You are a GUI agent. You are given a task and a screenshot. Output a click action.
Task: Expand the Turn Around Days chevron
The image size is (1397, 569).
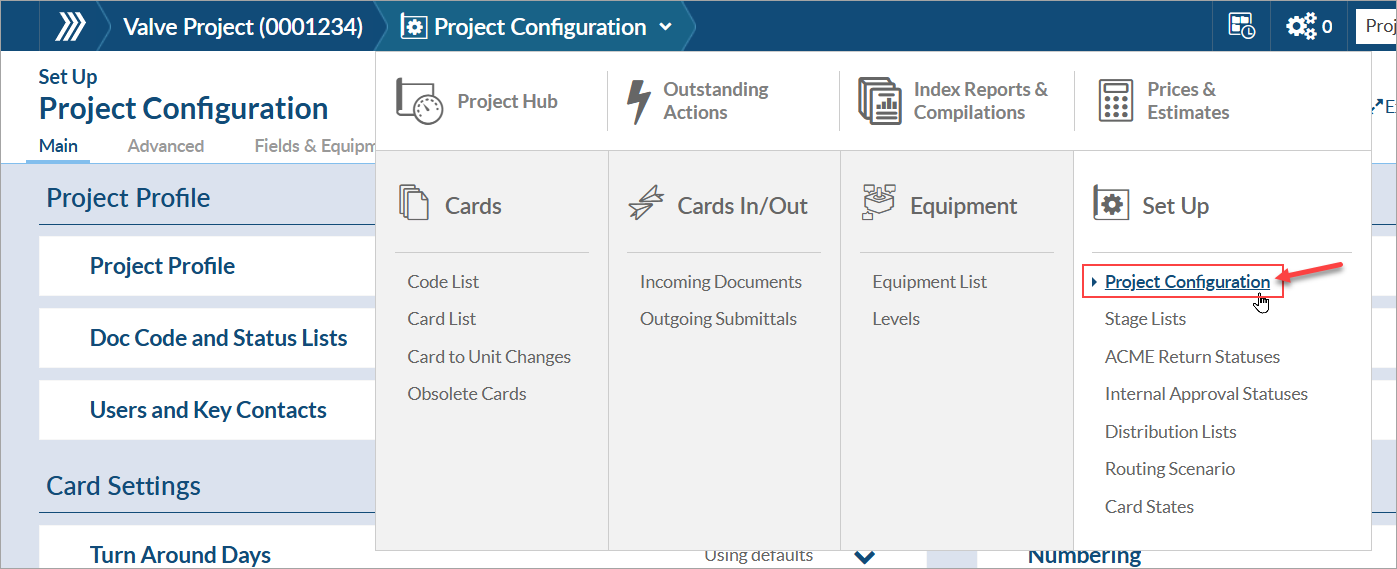864,556
